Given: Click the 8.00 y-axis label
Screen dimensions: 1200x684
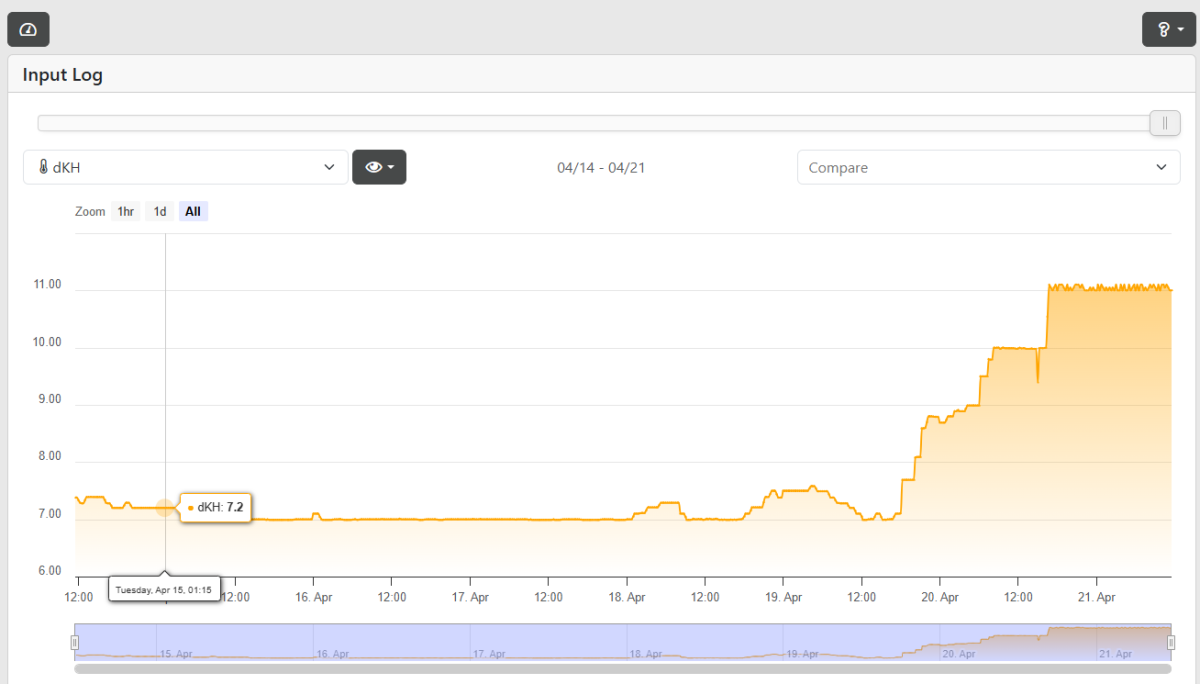Looking at the screenshot, I should point(49,456).
